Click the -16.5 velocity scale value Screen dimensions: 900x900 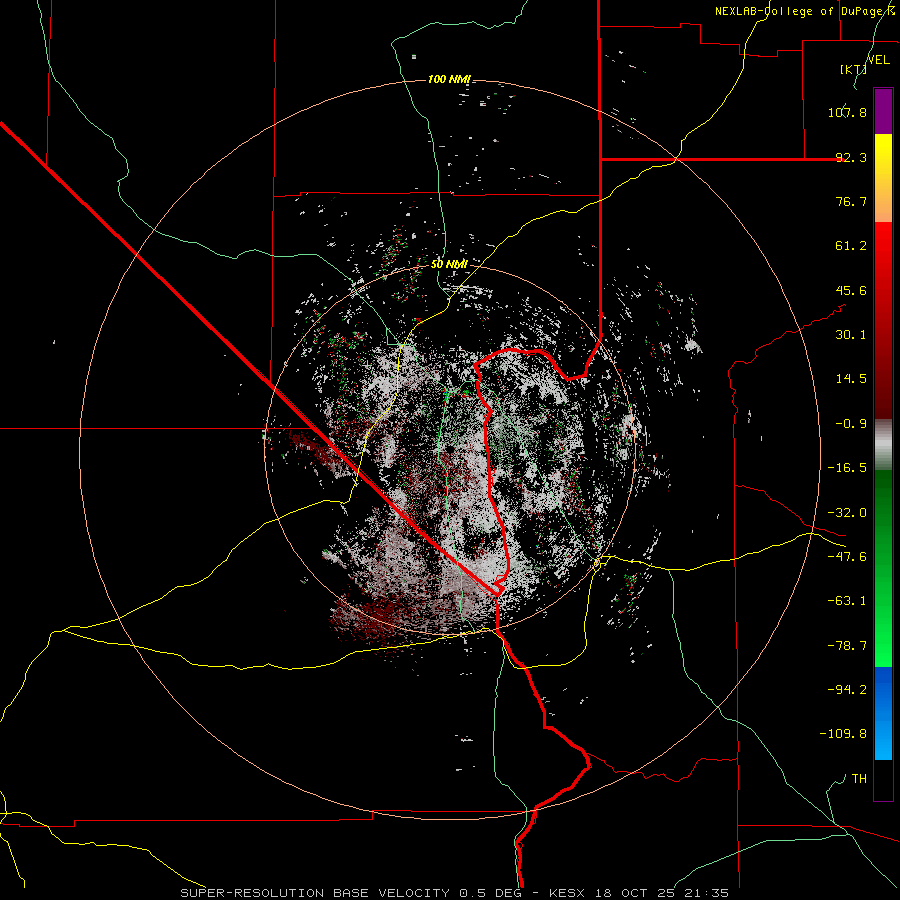847,468
